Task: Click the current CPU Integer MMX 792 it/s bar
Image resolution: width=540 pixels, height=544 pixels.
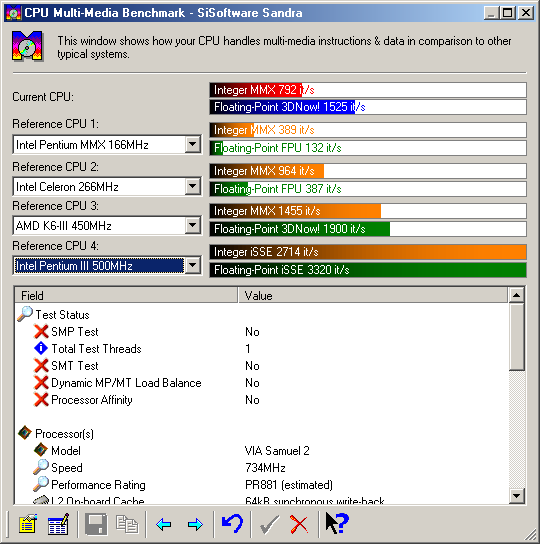Action: (368, 90)
